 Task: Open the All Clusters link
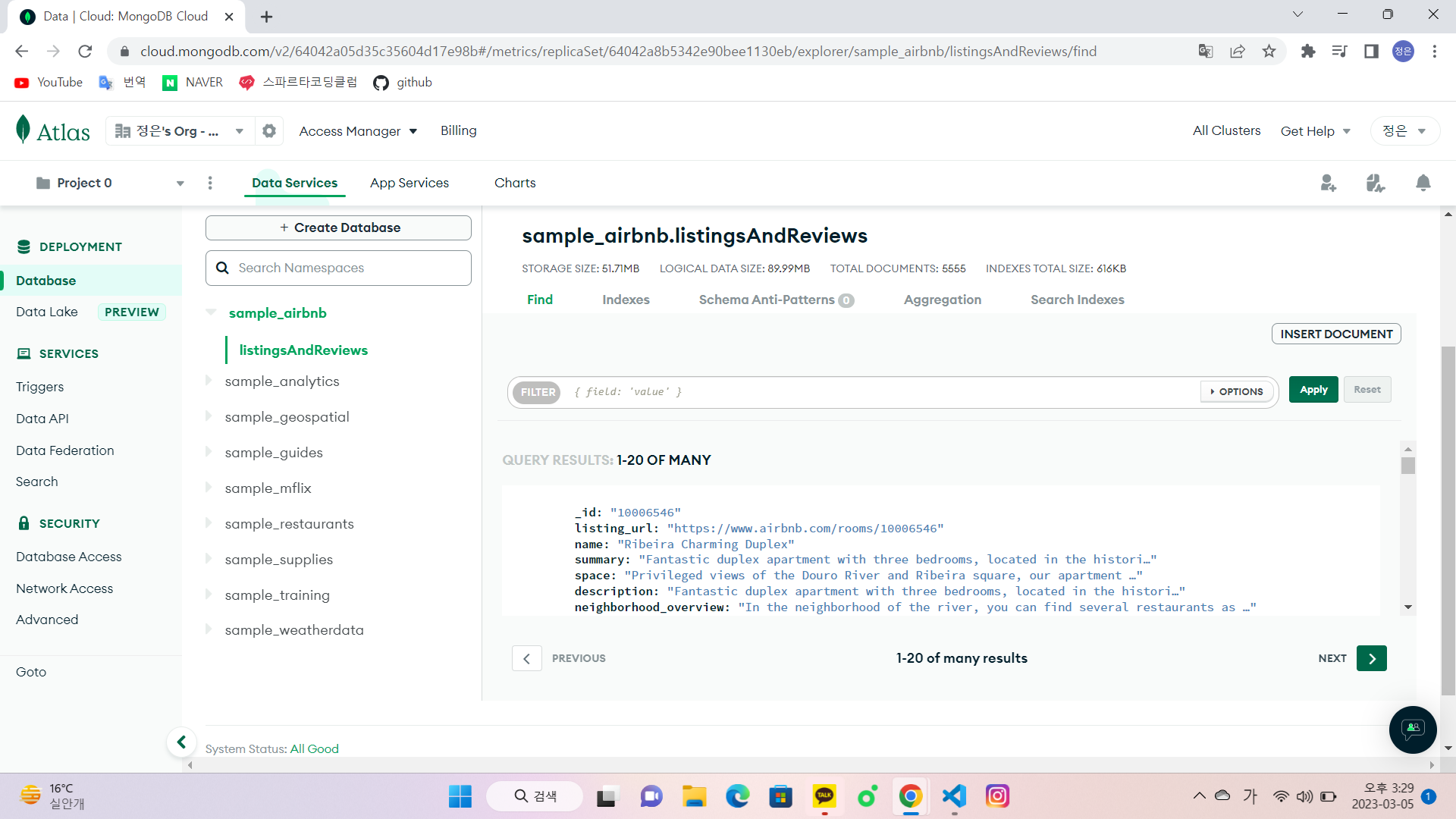click(x=1226, y=130)
